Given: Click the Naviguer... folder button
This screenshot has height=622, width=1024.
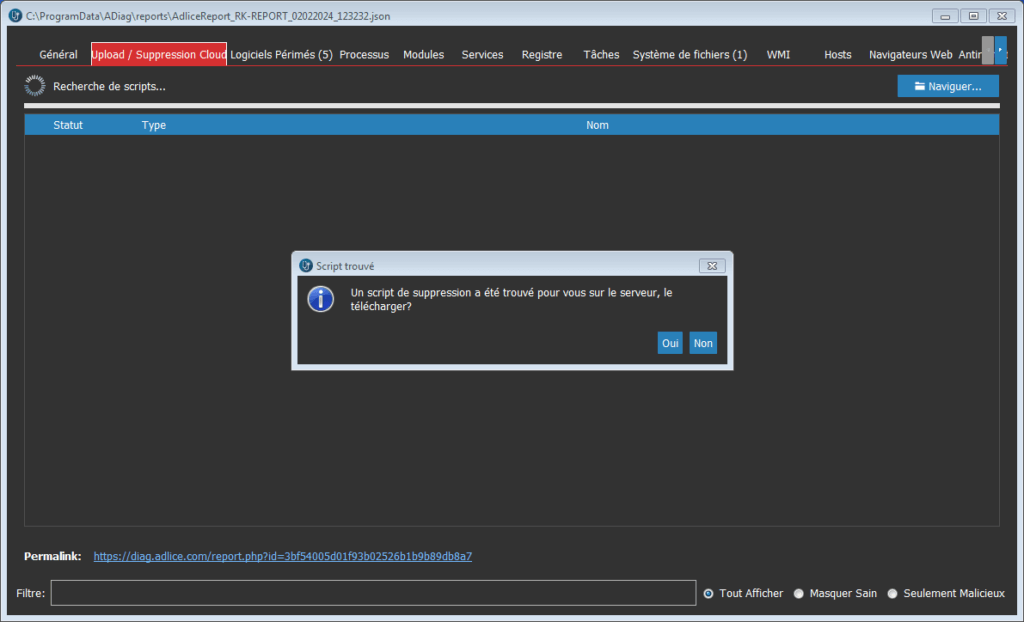Looking at the screenshot, I should coord(947,86).
